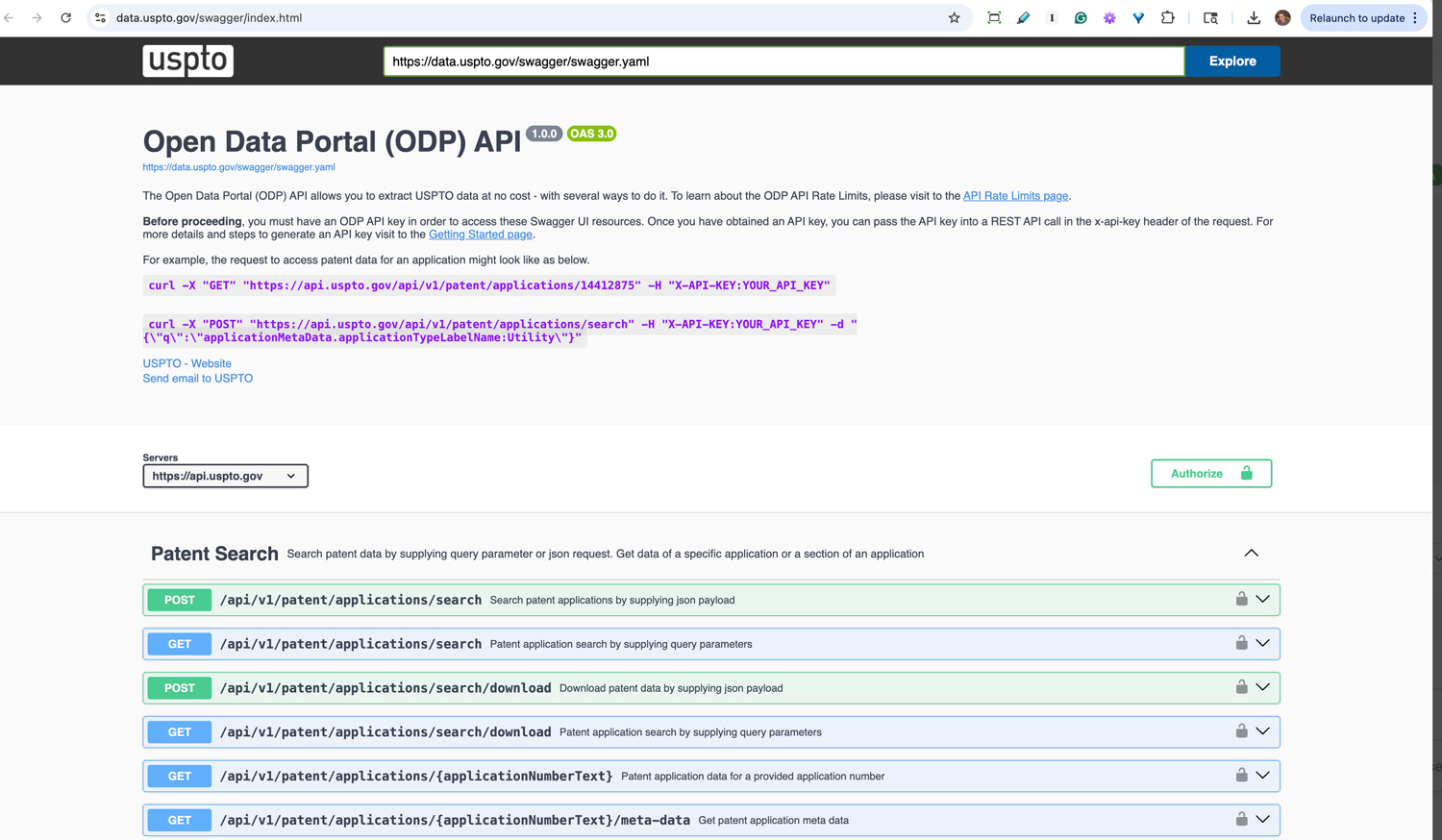Click the pen highlighter extension icon
Viewport: 1442px width, 840px height.
1023,17
